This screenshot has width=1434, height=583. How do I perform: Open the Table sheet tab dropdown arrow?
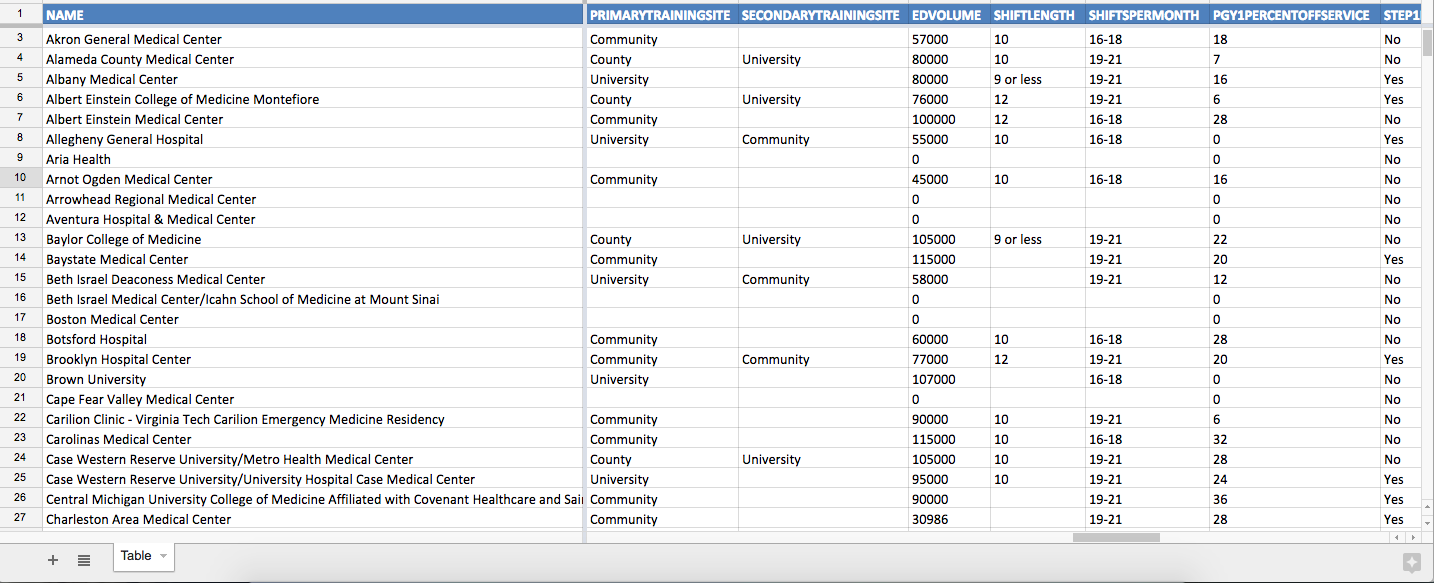coord(163,556)
